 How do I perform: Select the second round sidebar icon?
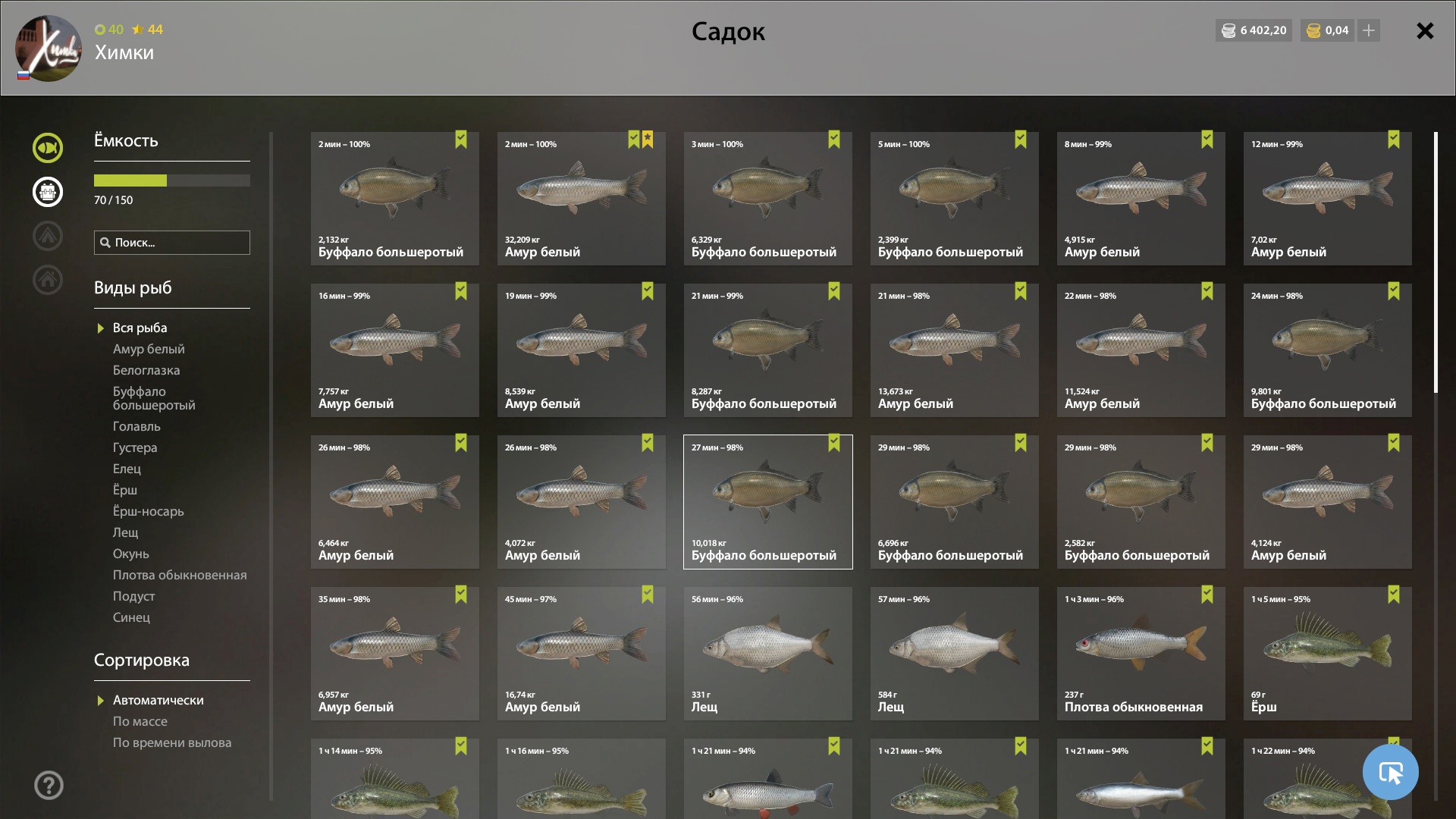[x=48, y=192]
